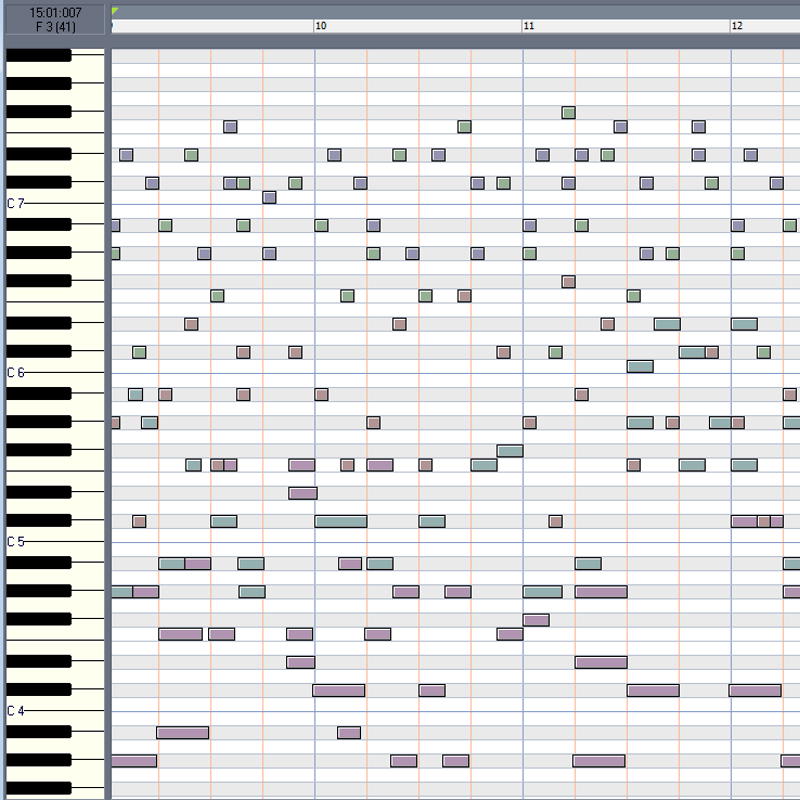This screenshot has width=800, height=800.
Task: Select the only green note on F#7 row
Action: [568, 113]
